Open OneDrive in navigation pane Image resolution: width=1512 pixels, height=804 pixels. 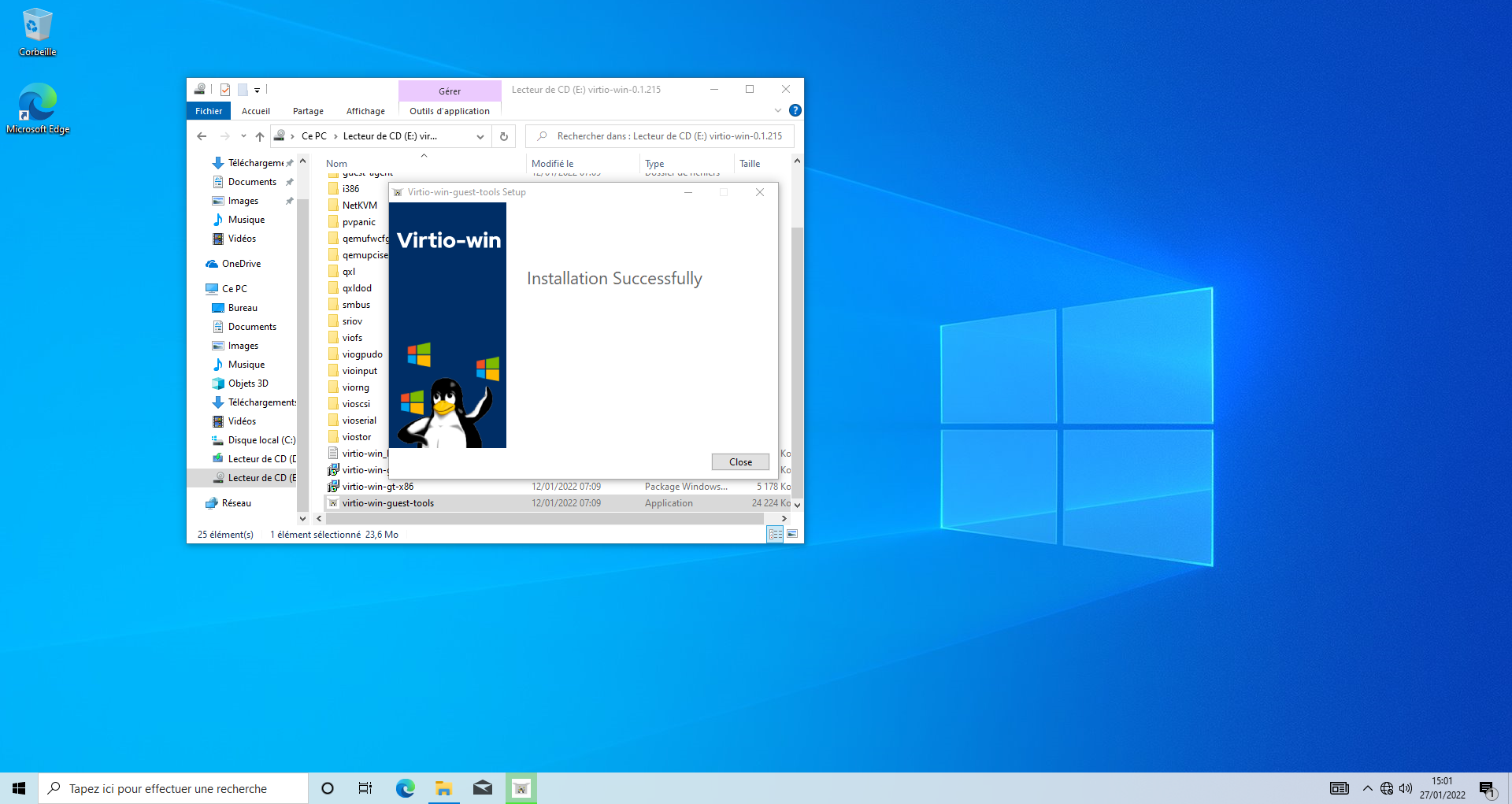(x=234, y=264)
